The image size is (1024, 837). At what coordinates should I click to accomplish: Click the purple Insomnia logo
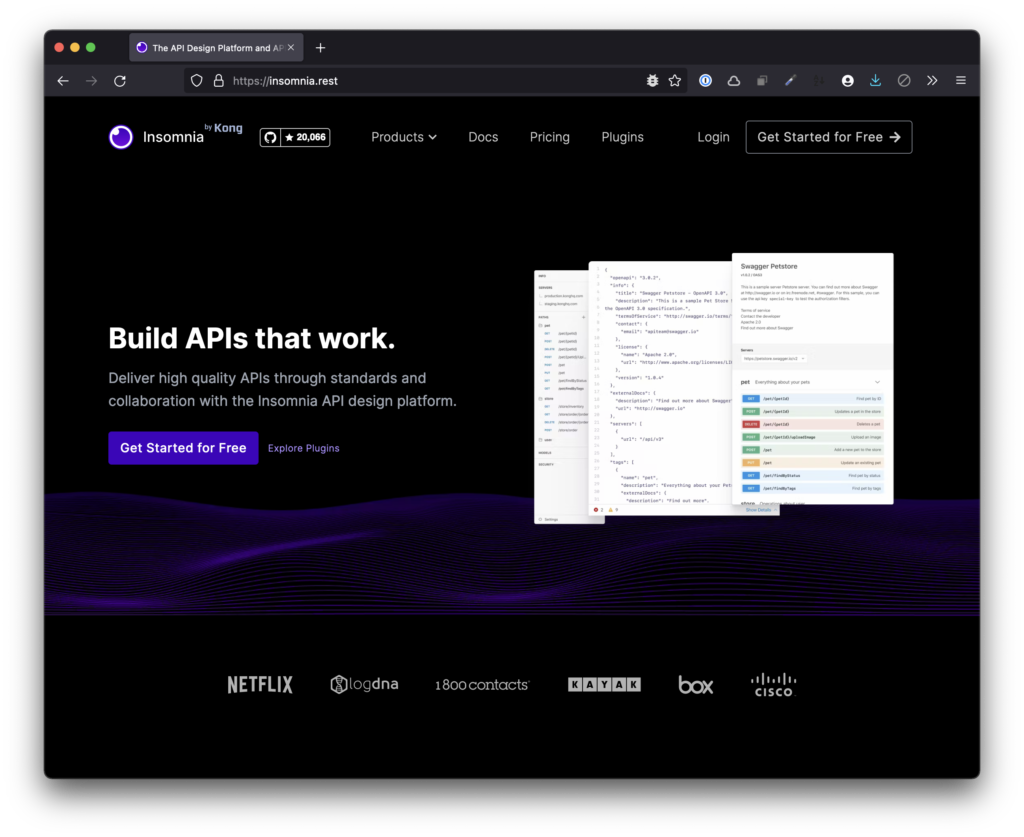tap(121, 137)
